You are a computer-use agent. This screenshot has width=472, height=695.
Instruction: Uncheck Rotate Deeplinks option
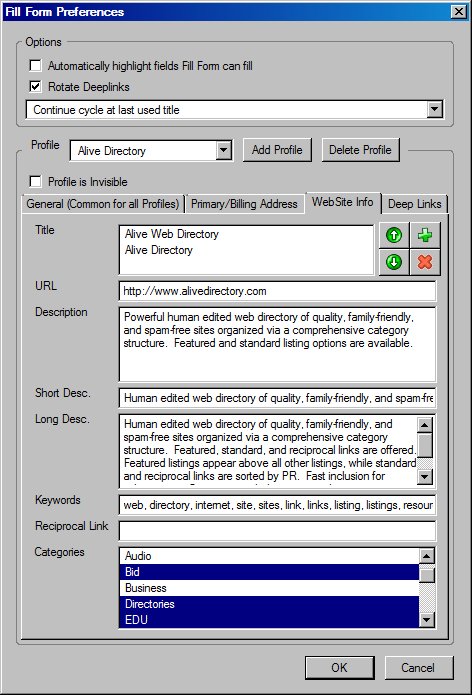pyautogui.click(x=35, y=86)
